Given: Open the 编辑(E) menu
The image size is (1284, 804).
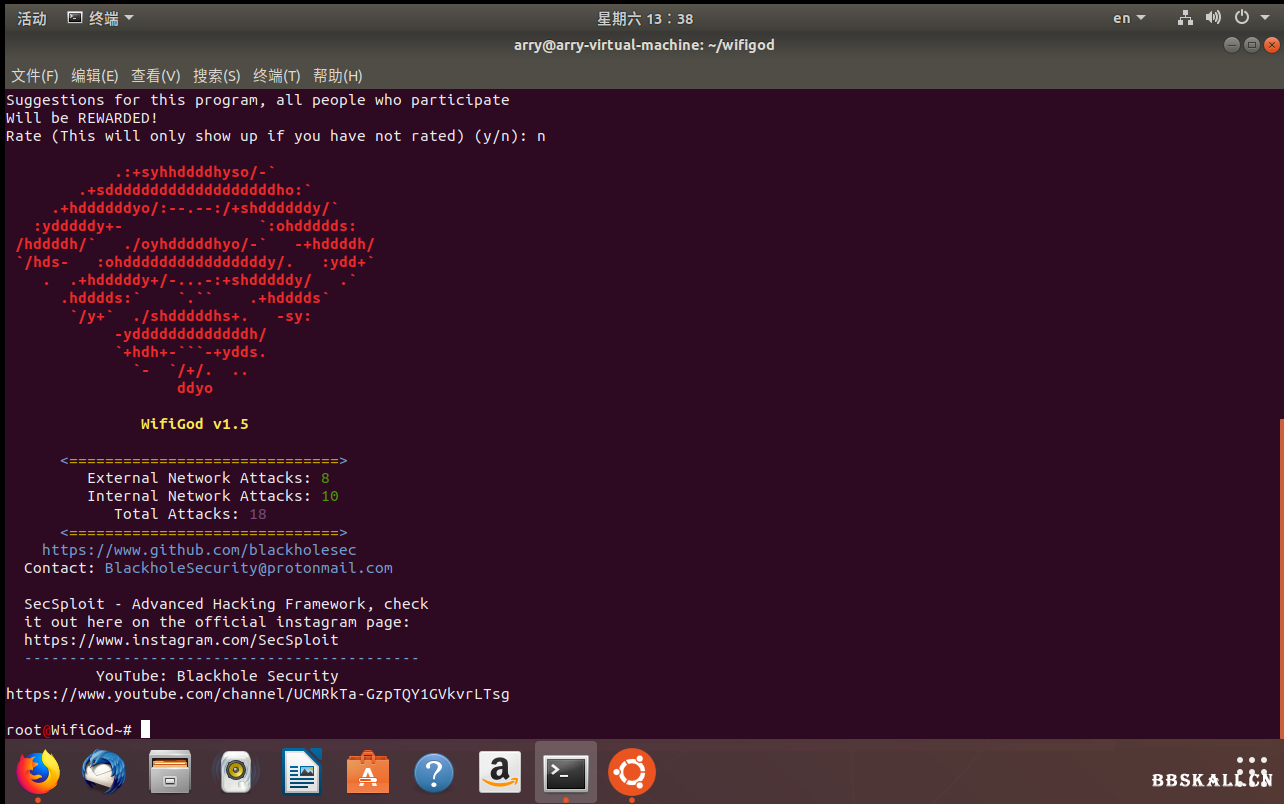Looking at the screenshot, I should coord(95,76).
